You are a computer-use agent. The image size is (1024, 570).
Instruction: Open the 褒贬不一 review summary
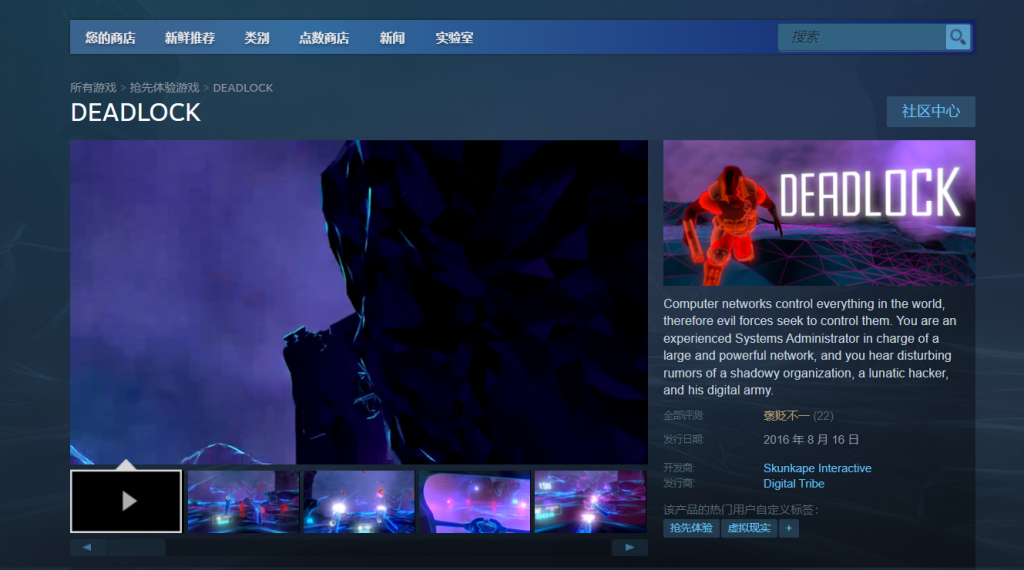click(786, 416)
